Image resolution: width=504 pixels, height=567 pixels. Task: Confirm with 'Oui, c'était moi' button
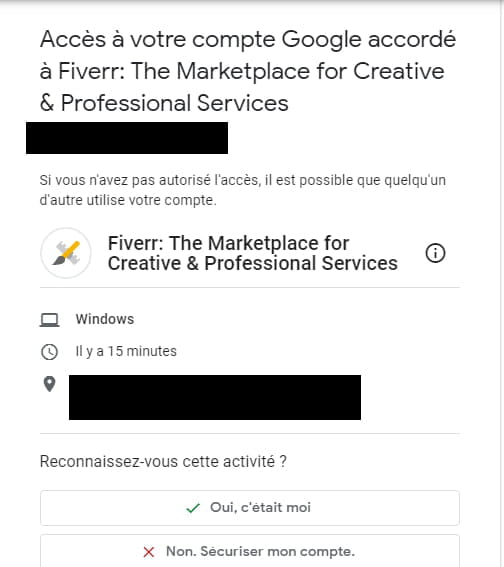tap(250, 508)
